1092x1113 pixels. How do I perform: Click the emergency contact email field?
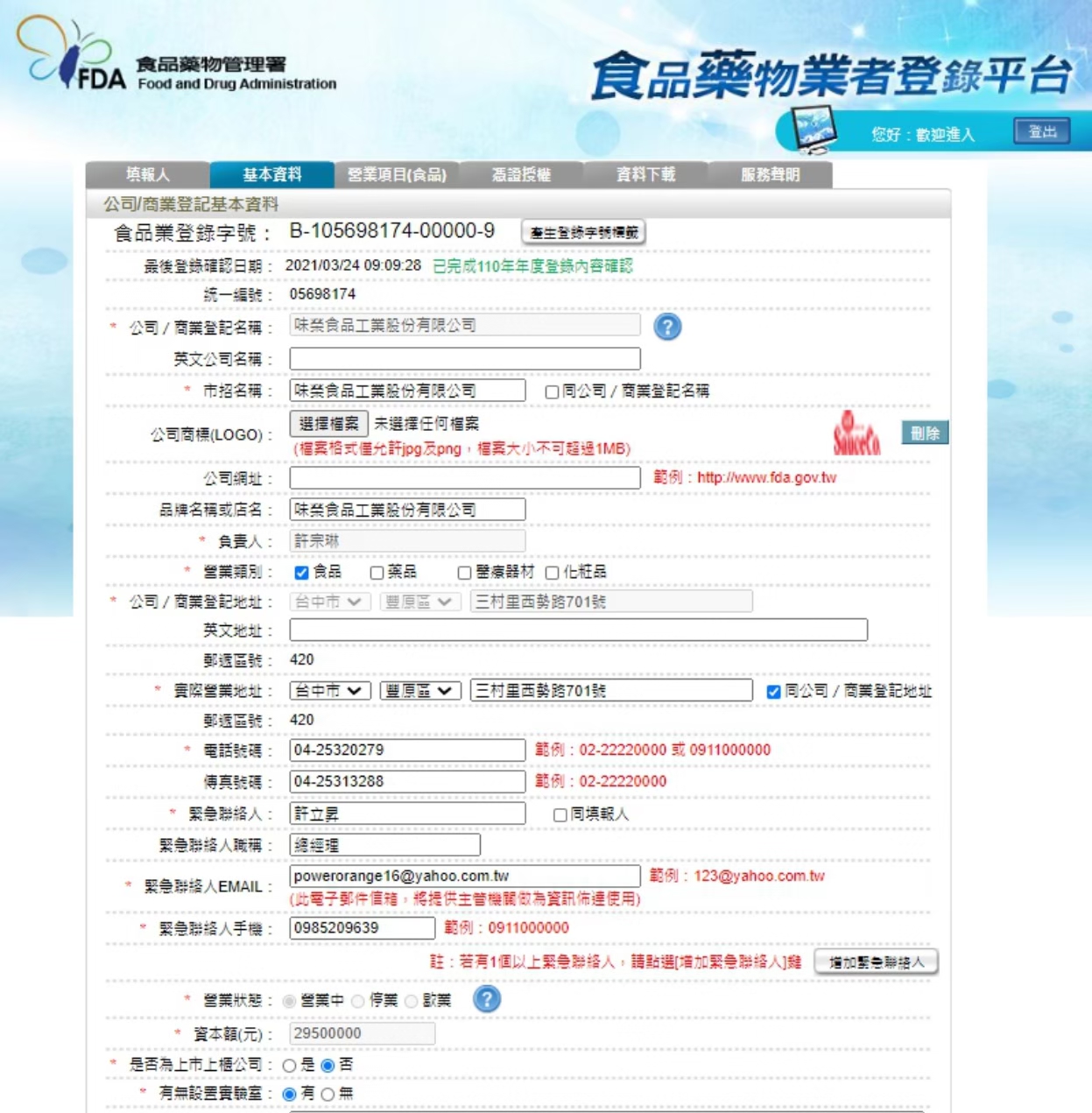(465, 877)
